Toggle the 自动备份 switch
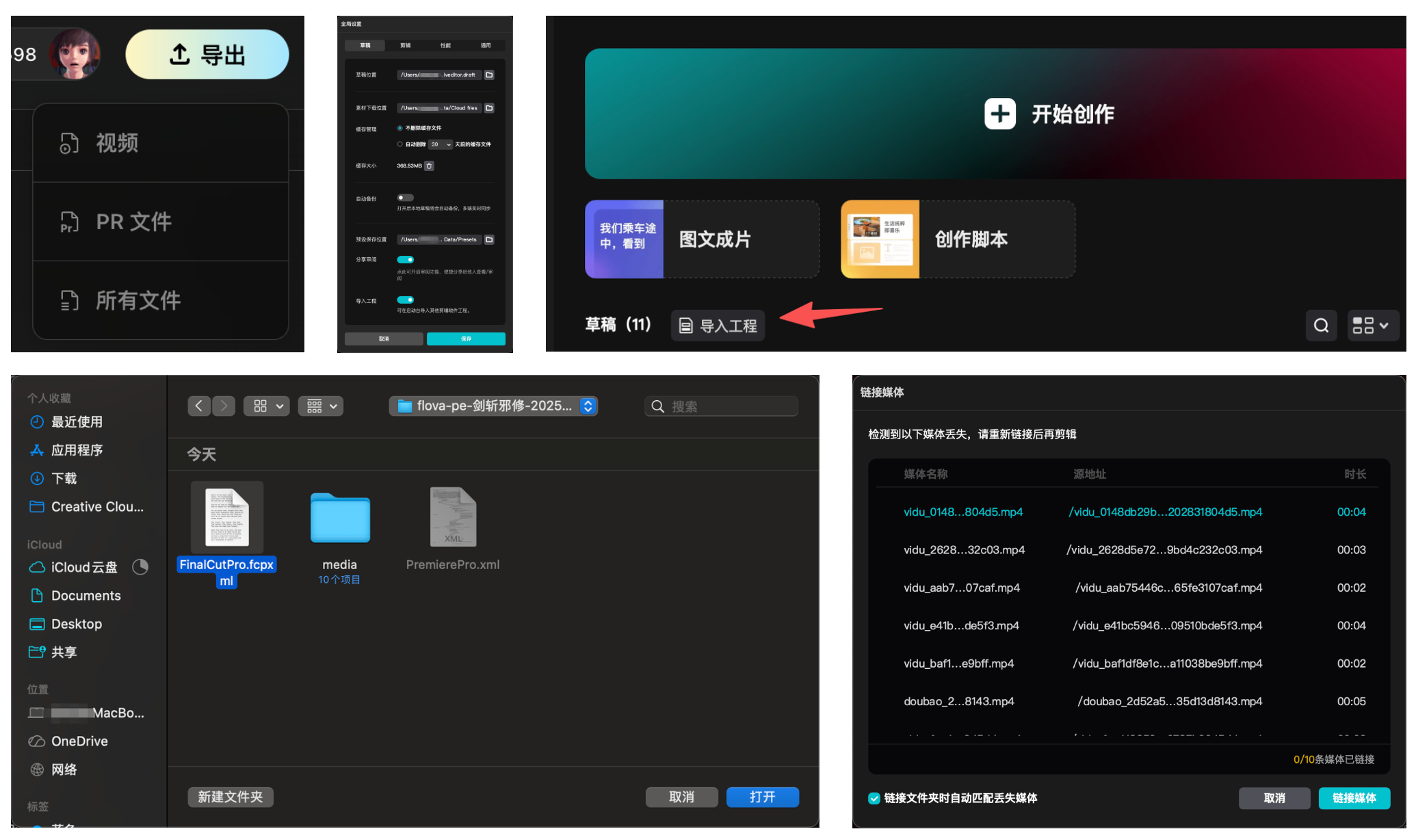Image resolution: width=1416 pixels, height=840 pixels. click(x=405, y=198)
